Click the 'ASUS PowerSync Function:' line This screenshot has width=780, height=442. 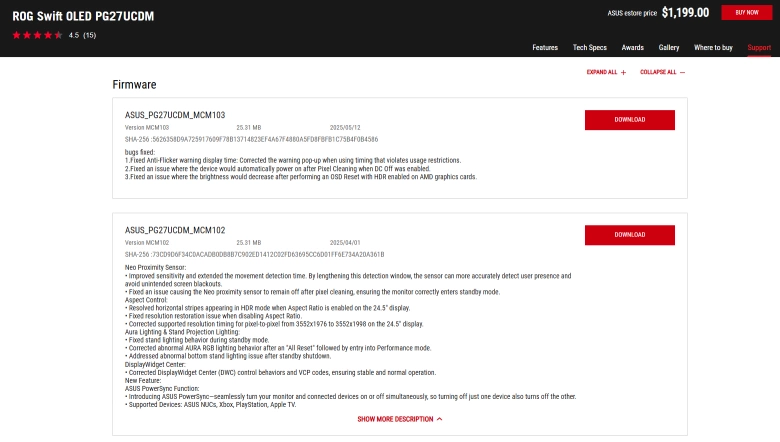click(162, 389)
